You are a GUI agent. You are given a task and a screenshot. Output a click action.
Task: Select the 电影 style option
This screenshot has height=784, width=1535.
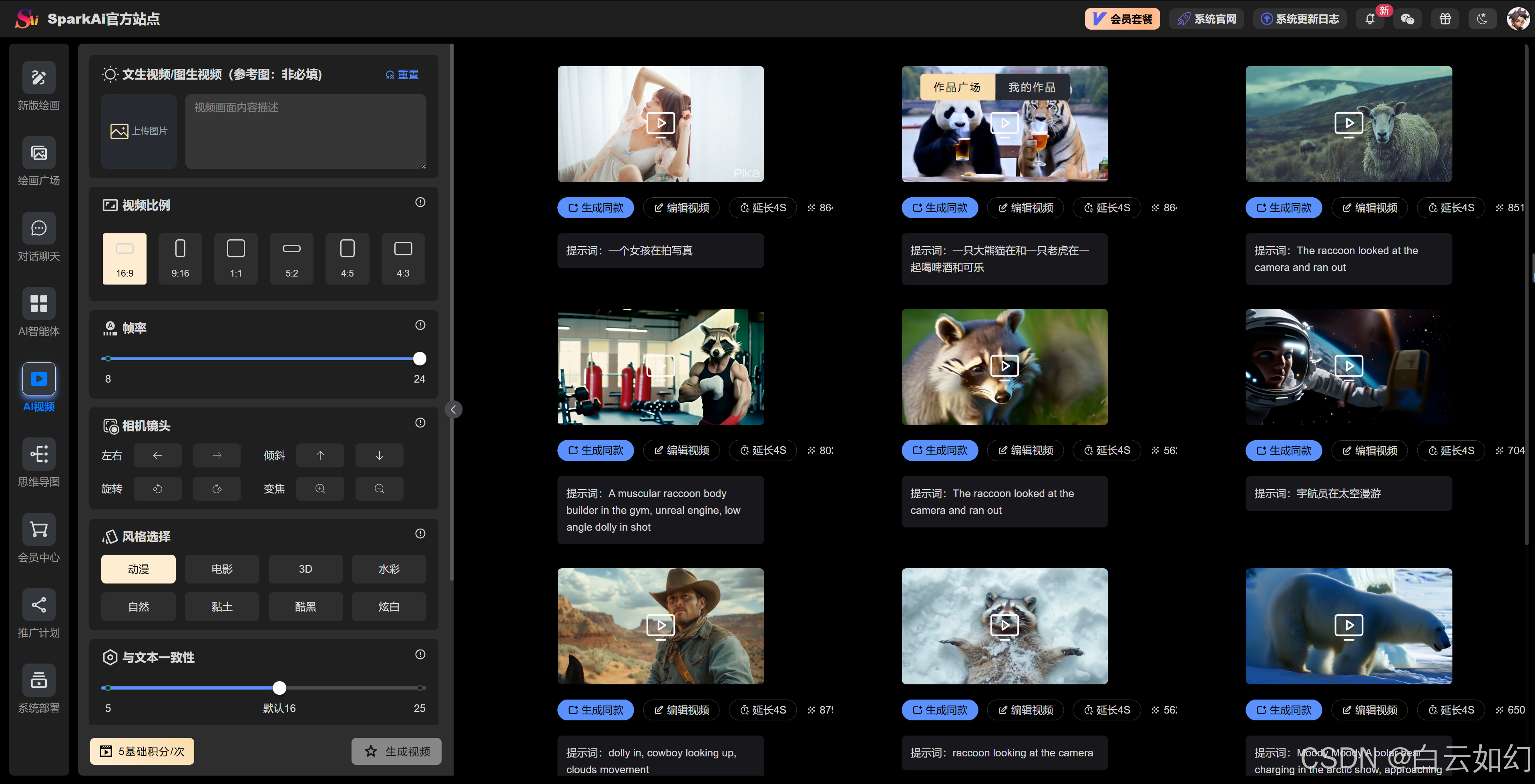[x=222, y=569]
